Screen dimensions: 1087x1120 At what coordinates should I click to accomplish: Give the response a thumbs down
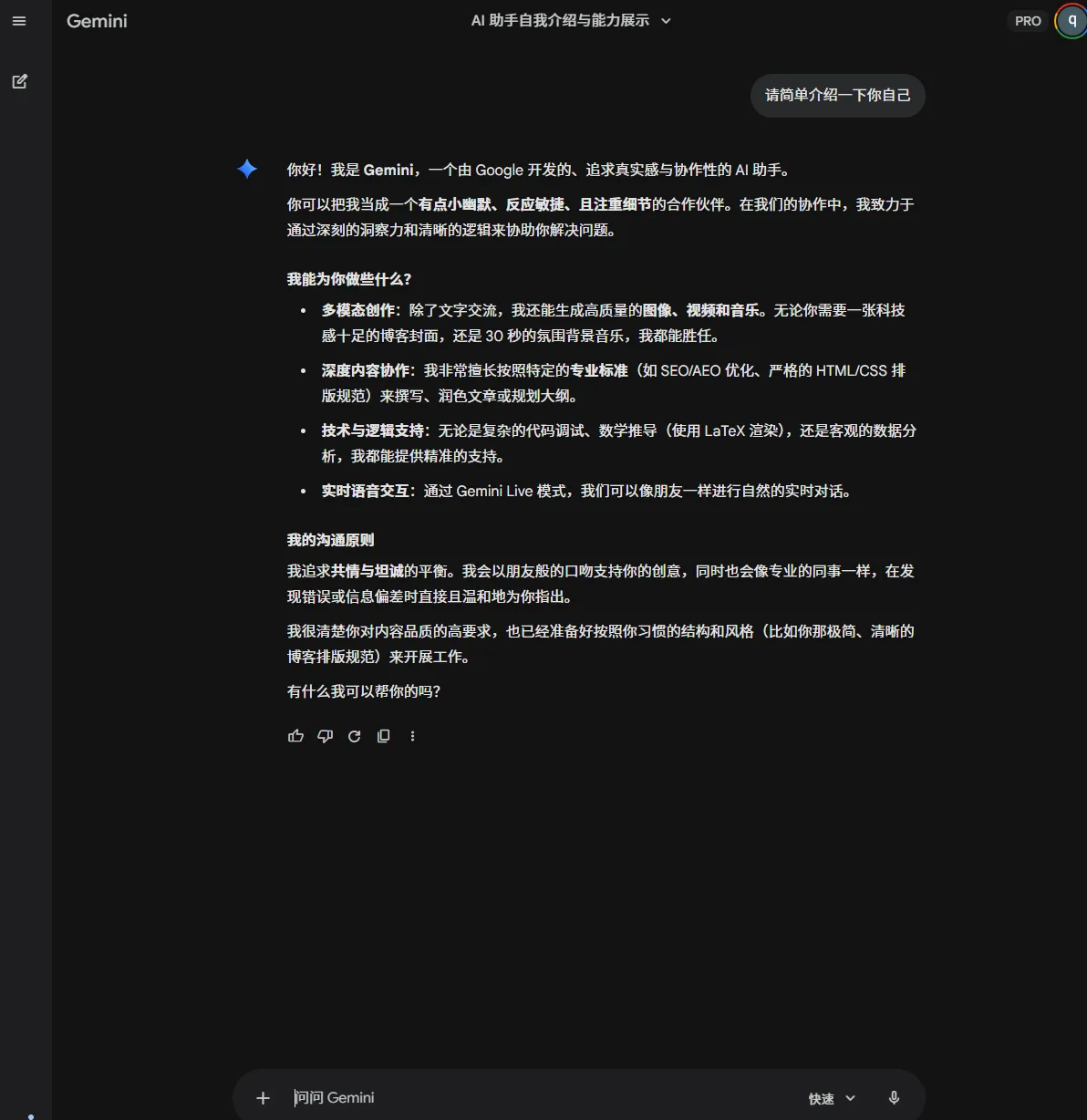click(x=325, y=736)
